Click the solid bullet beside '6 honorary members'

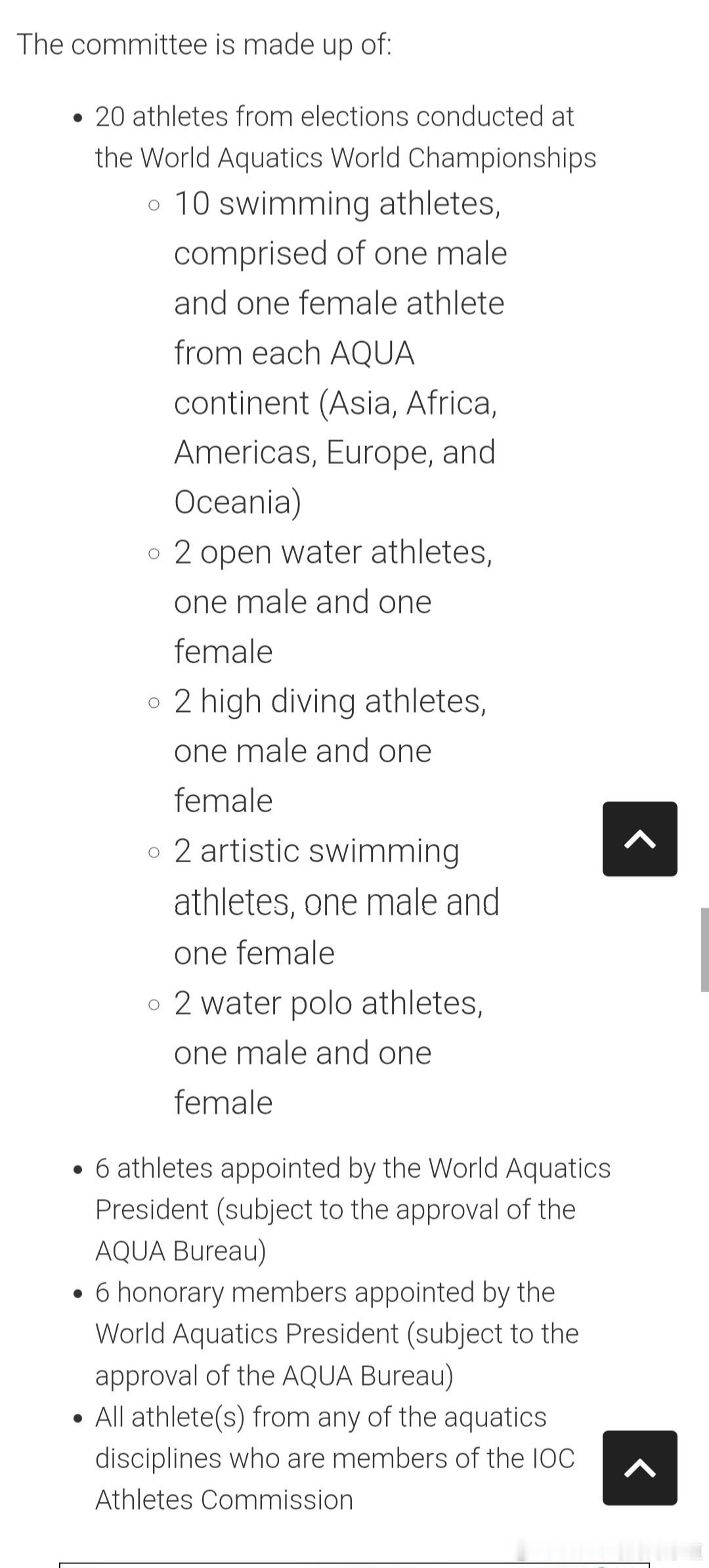pyautogui.click(x=79, y=1294)
